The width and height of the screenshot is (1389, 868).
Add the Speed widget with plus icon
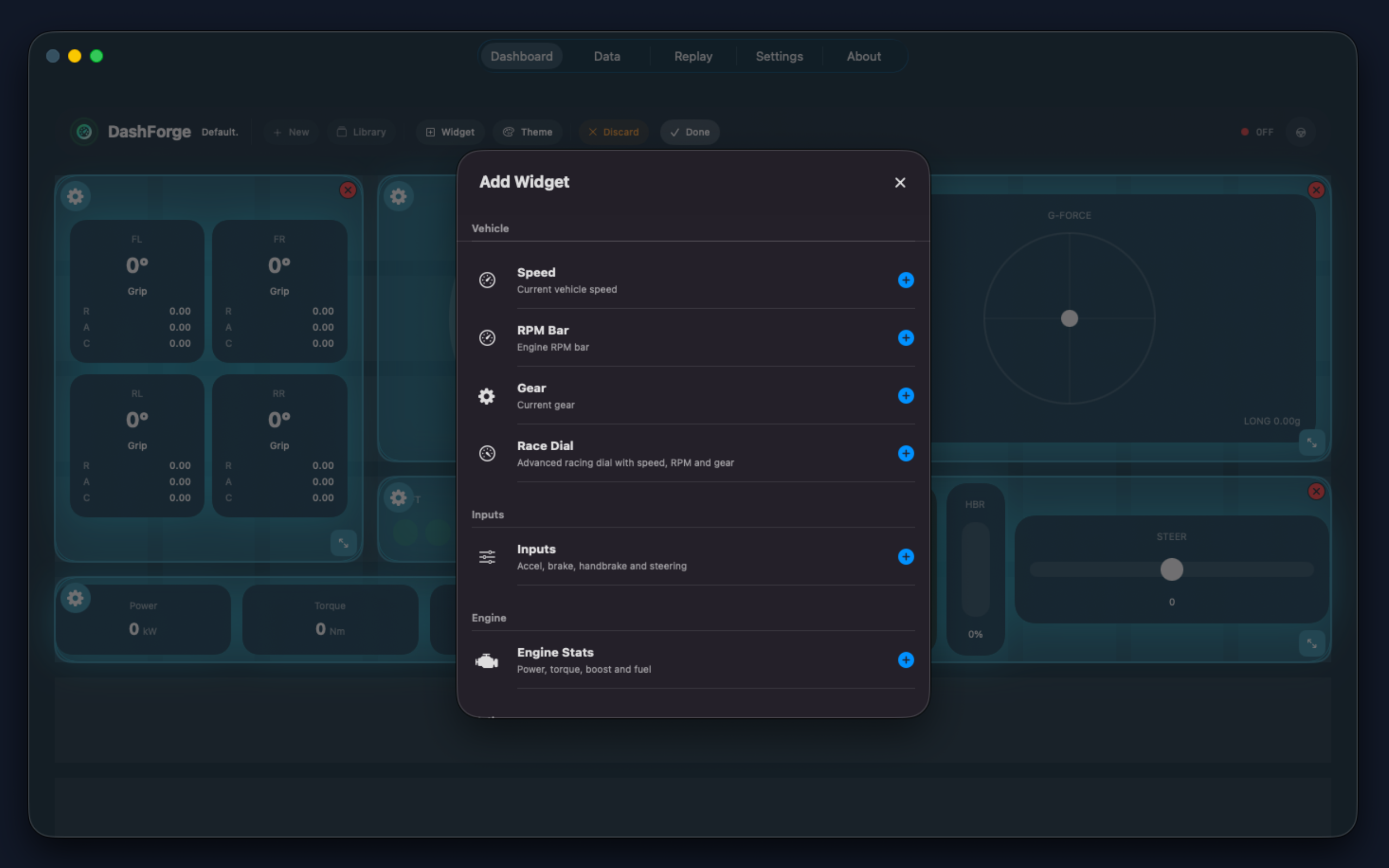[x=906, y=280]
